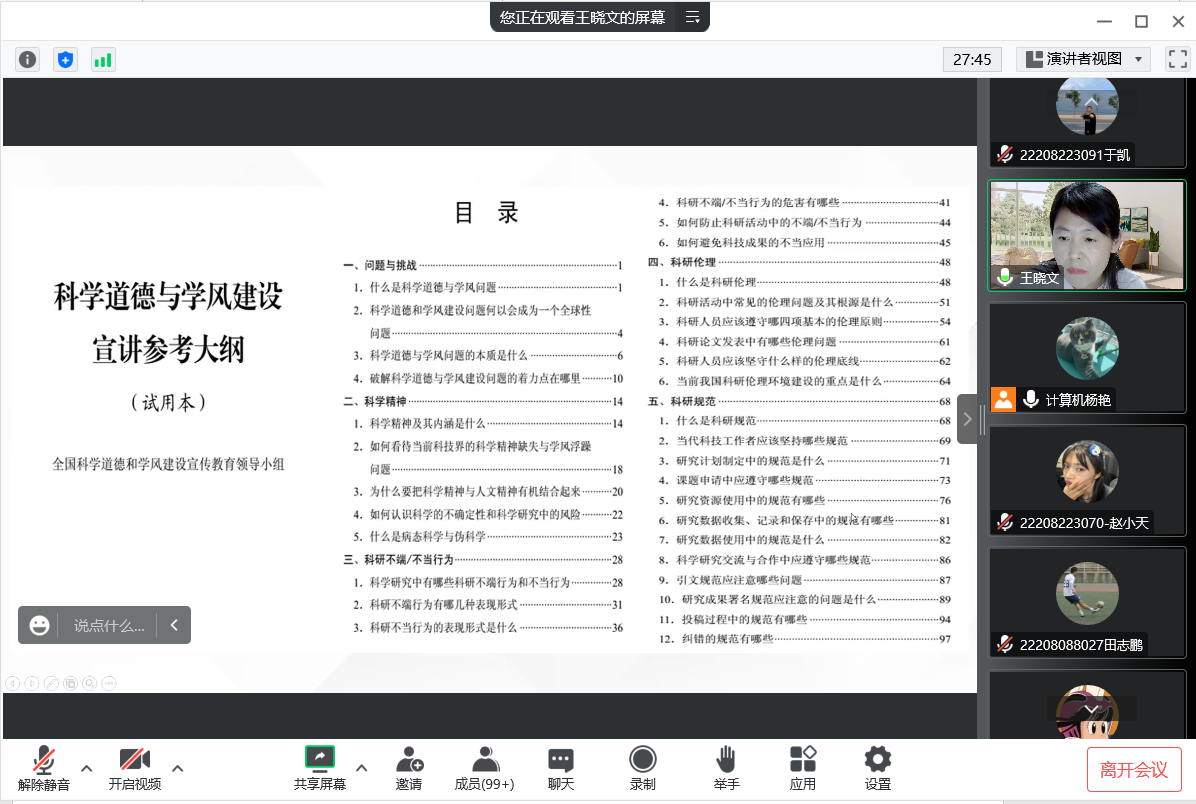The image size is (1196, 804).
Task: Click the Share Screen button
Action: pos(320,768)
